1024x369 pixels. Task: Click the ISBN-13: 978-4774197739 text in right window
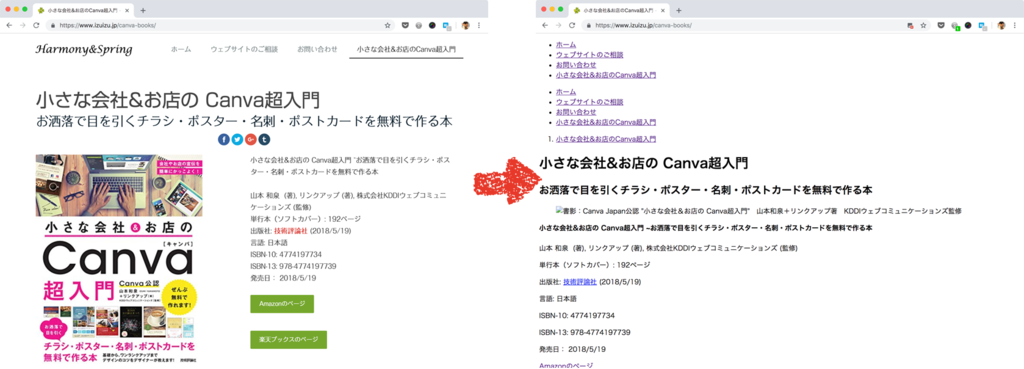(x=585, y=332)
